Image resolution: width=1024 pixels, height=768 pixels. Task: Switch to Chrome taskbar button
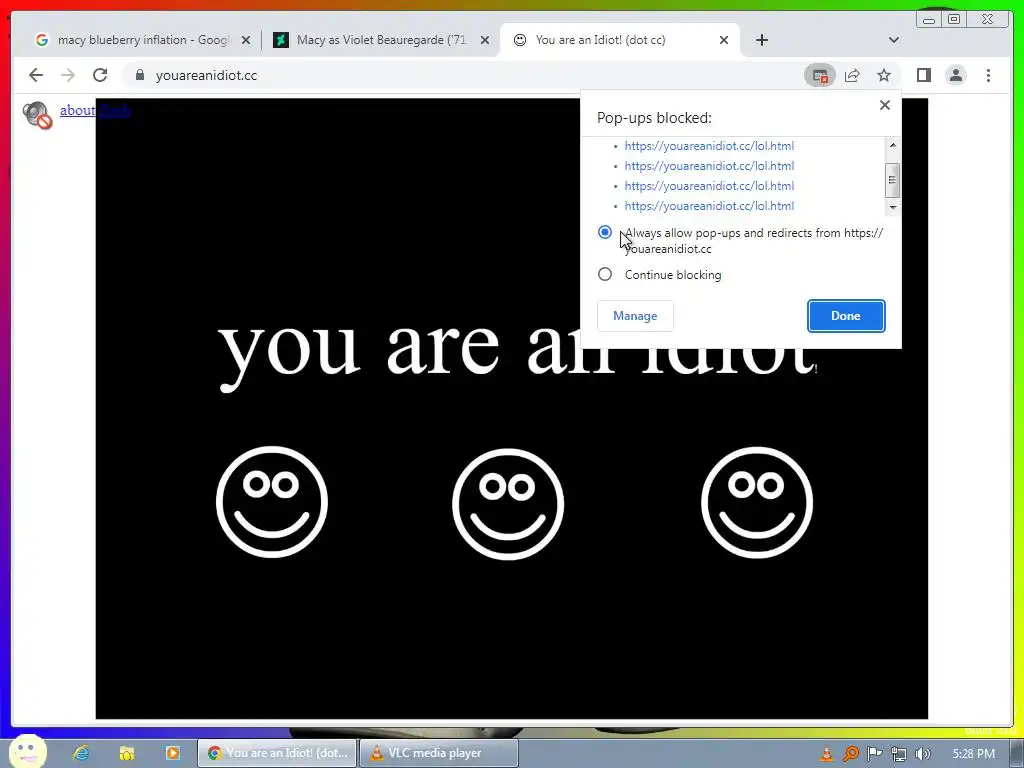point(278,753)
